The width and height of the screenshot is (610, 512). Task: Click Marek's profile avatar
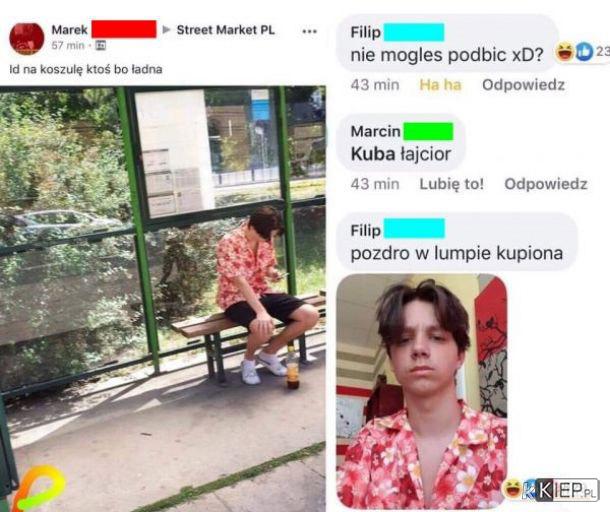coord(27,39)
